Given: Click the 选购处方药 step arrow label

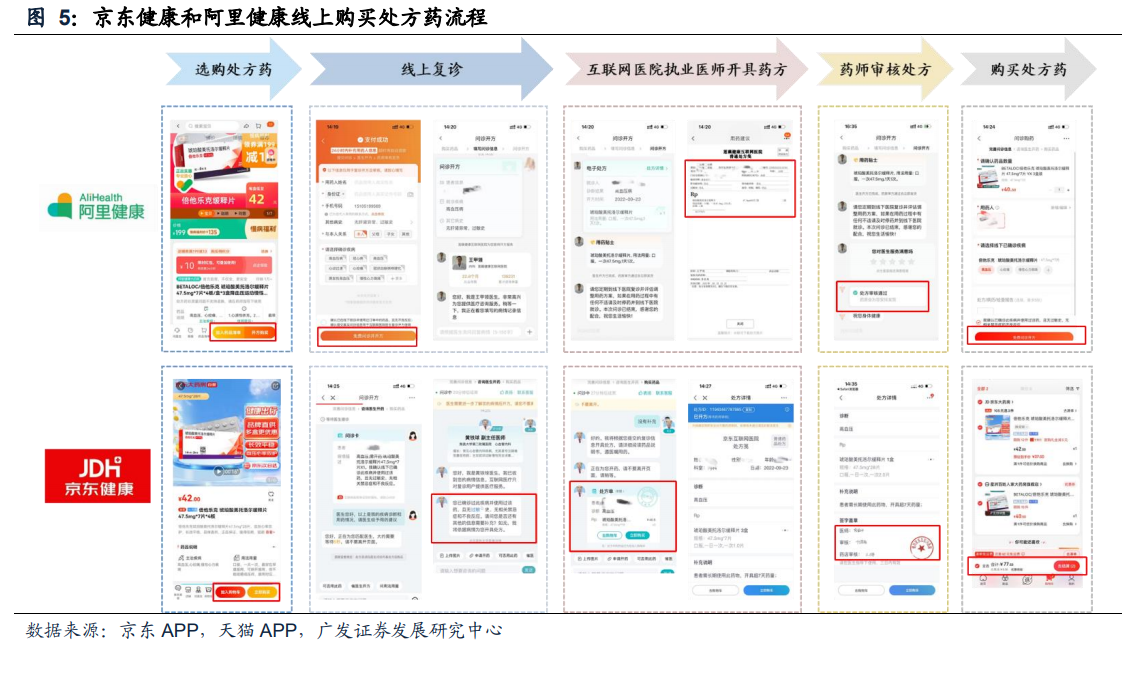Looking at the screenshot, I should click(233, 70).
